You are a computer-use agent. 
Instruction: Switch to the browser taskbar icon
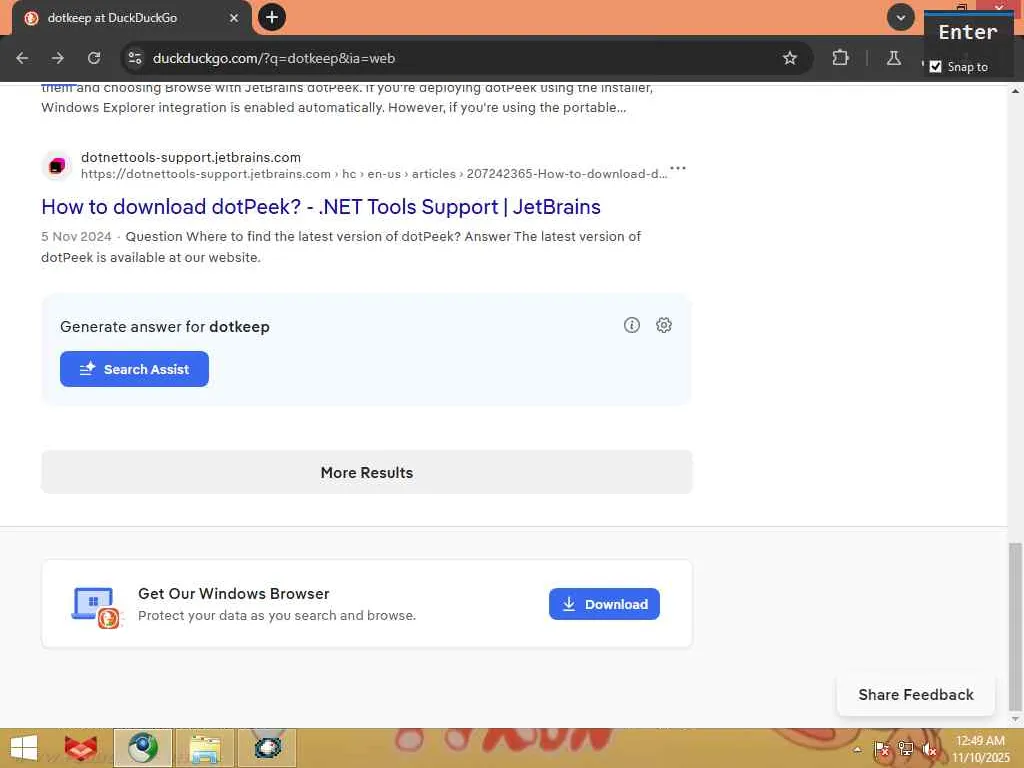click(x=143, y=748)
